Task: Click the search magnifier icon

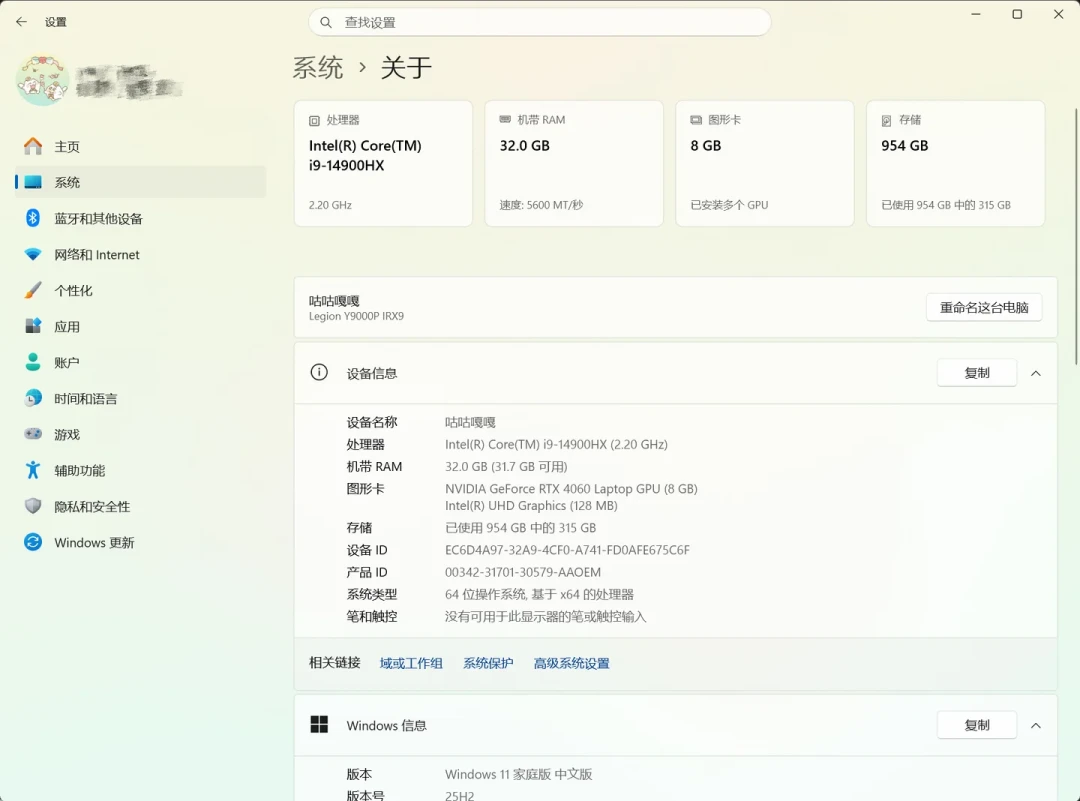Action: pyautogui.click(x=326, y=23)
